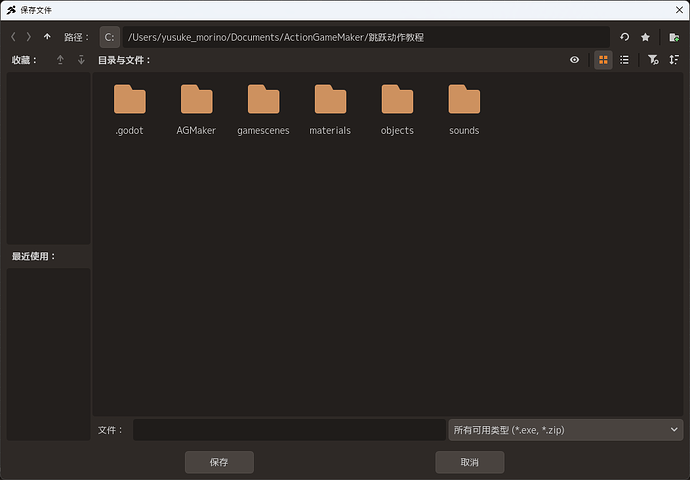
Task: Refresh the file list
Action: pos(624,37)
